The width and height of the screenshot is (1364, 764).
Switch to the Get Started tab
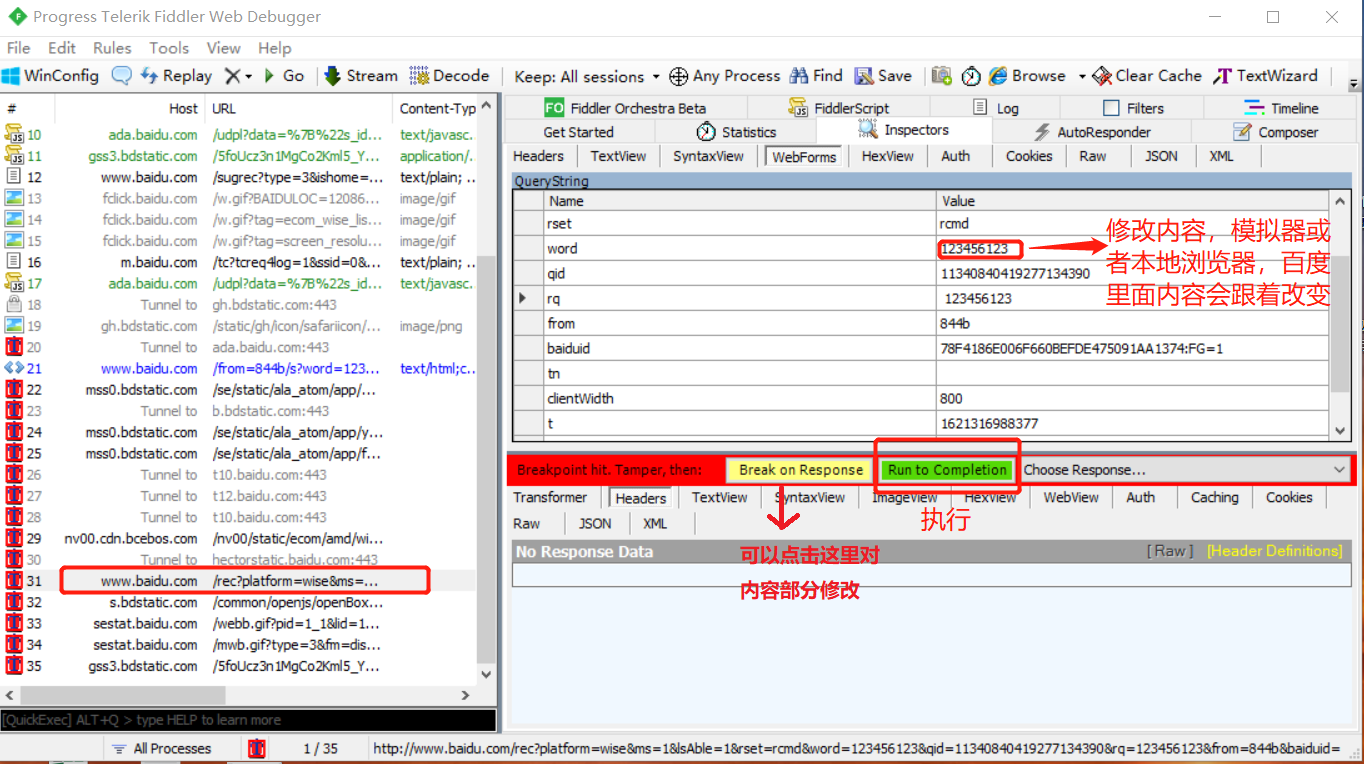coord(578,132)
